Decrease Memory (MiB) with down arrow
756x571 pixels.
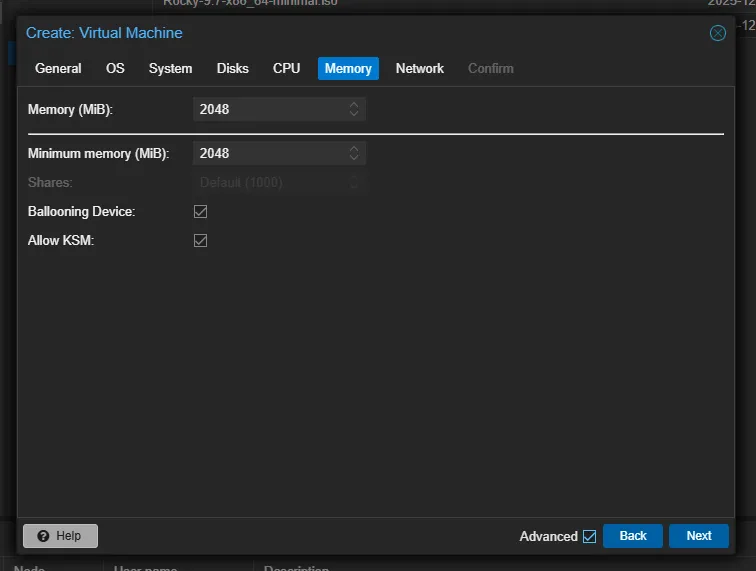[x=353, y=114]
